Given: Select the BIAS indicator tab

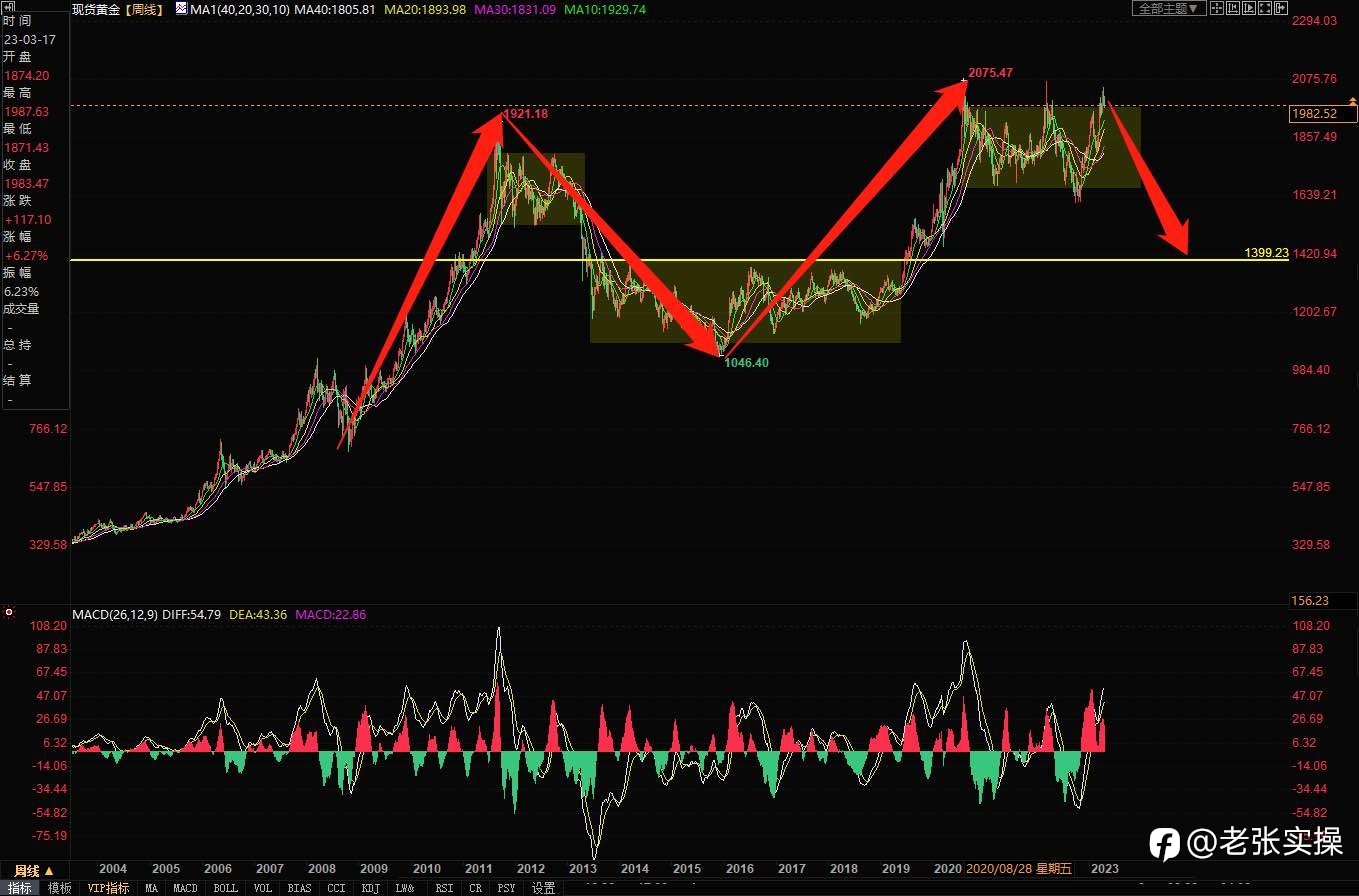Looking at the screenshot, I should [x=299, y=888].
